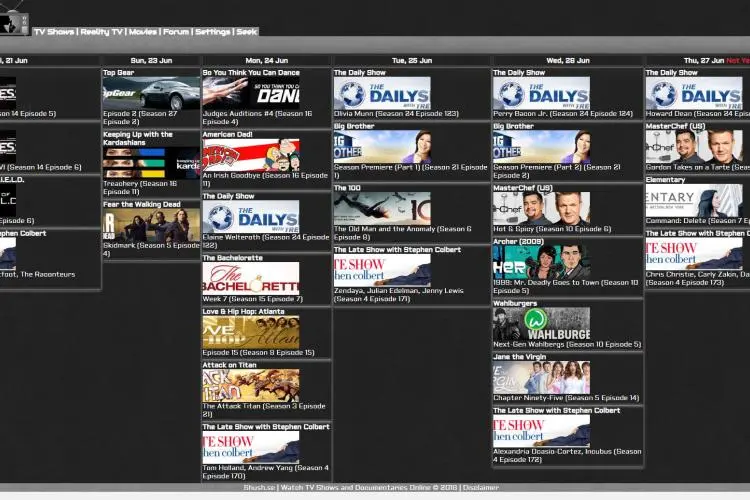Click 'Treachery (Season 16 Episode 11)' text
This screenshot has height=500, width=750.
(x=140, y=188)
